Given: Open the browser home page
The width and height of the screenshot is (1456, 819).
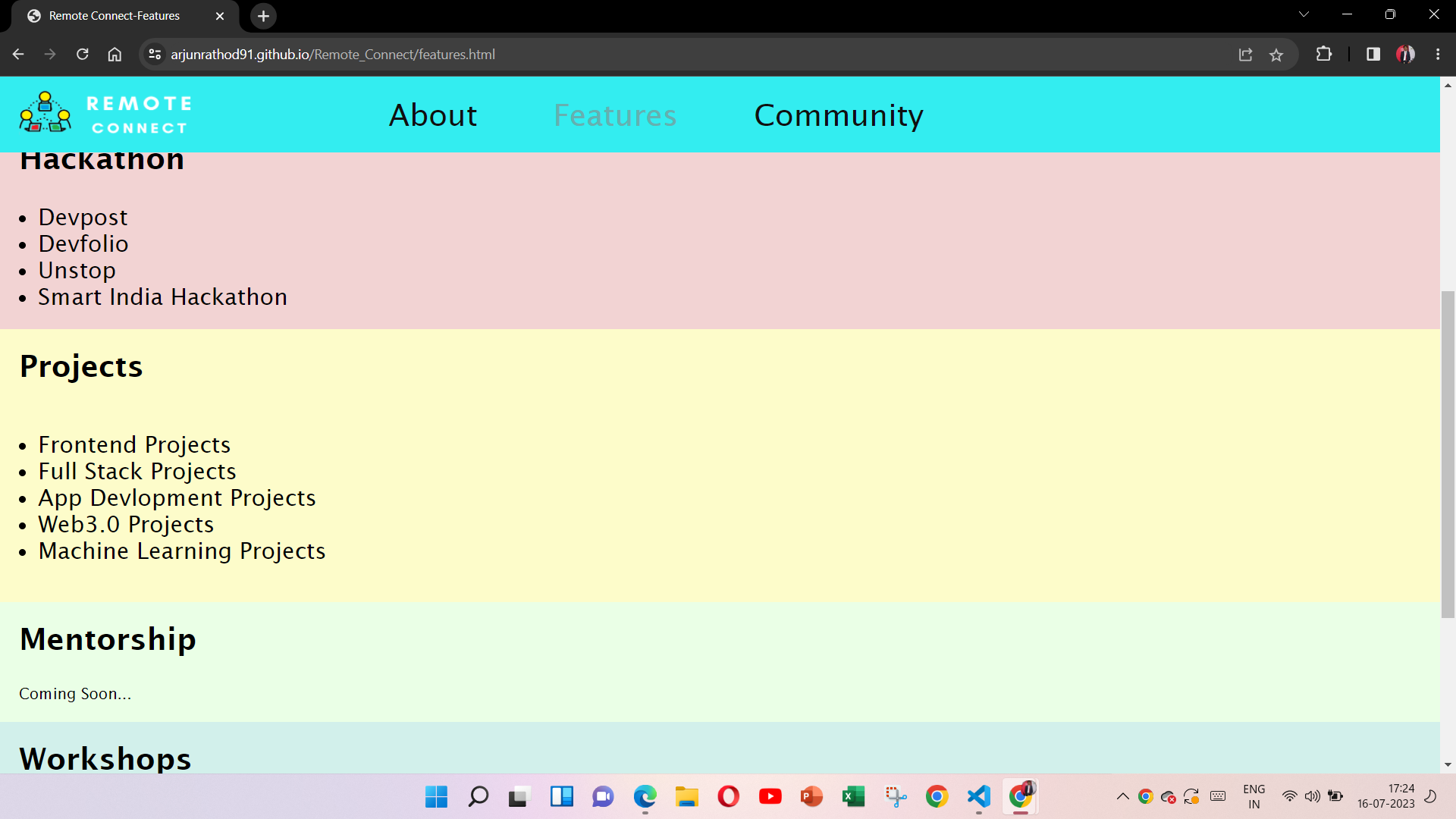Looking at the screenshot, I should (115, 55).
